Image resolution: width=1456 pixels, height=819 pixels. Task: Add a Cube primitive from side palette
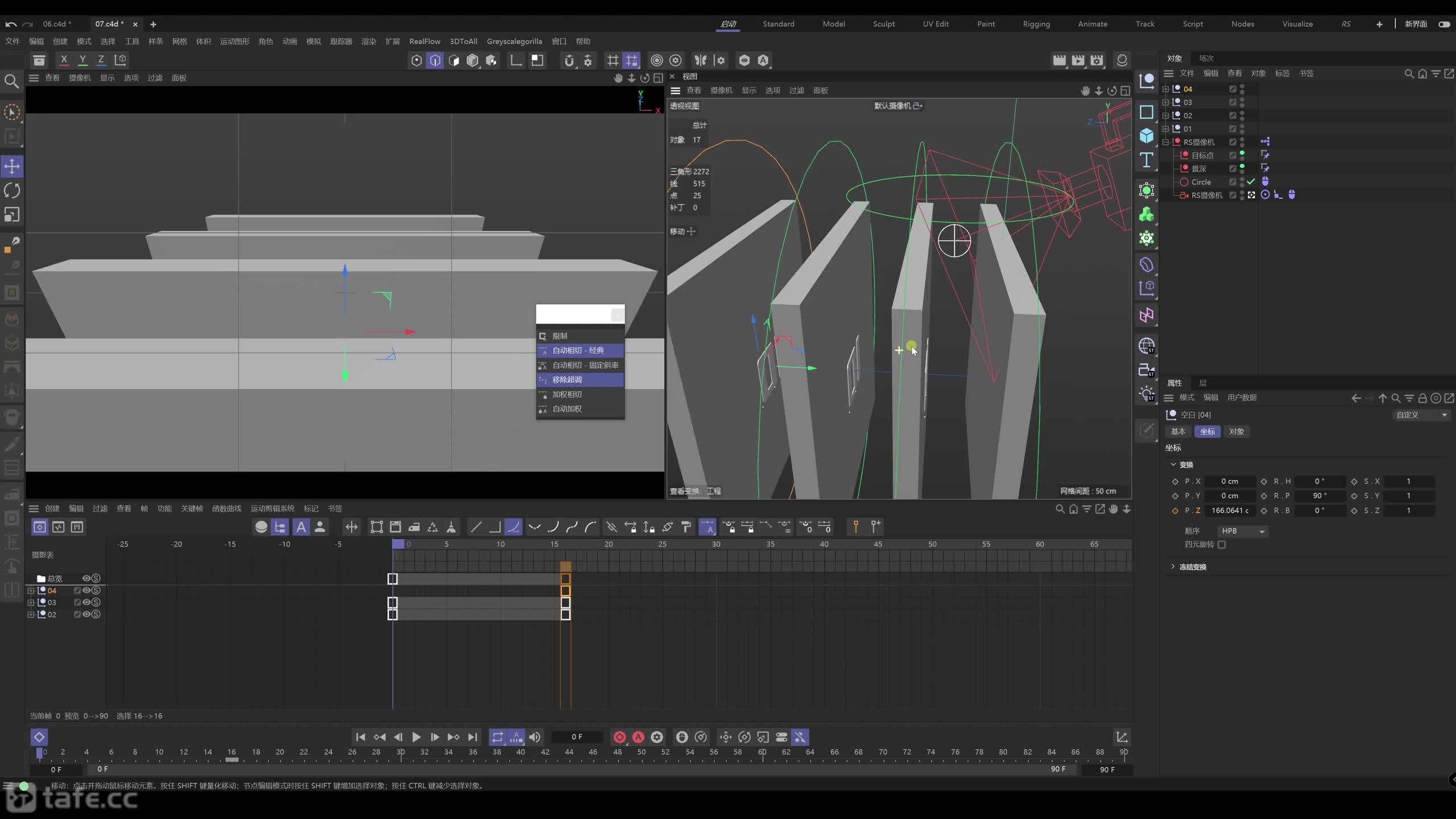pyautogui.click(x=1147, y=135)
